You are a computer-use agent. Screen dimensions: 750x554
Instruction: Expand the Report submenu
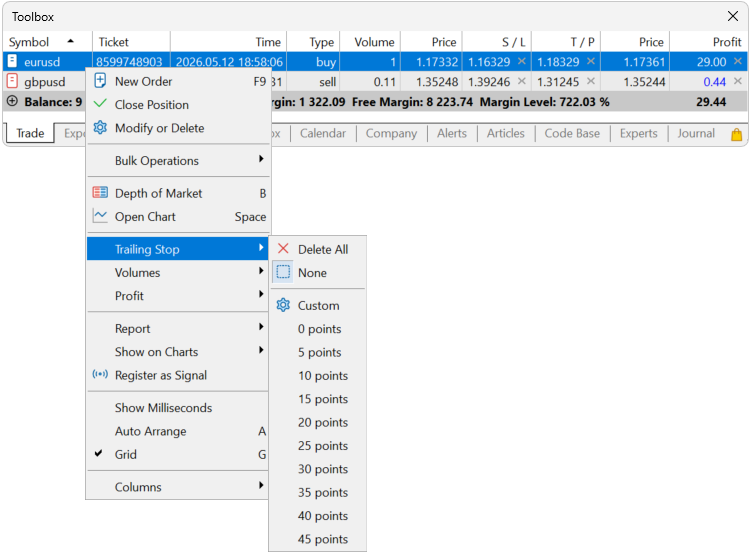[177, 328]
